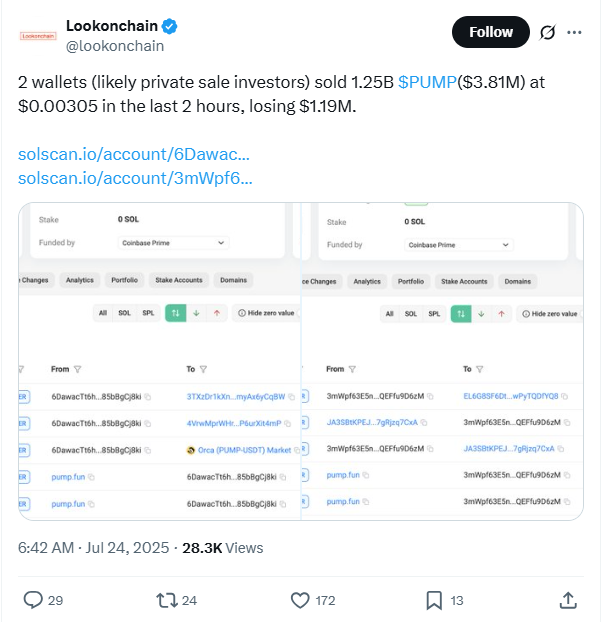
Task: Open solscan.io/account/6Dawac link
Action: [x=134, y=154]
